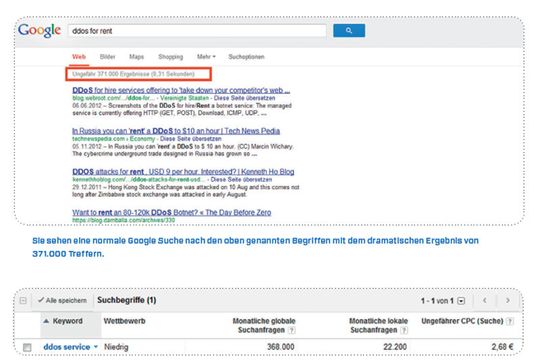This screenshot has width=540, height=362.
Task: Click the Suchbegriffe (1) heading
Action: (x=127, y=300)
